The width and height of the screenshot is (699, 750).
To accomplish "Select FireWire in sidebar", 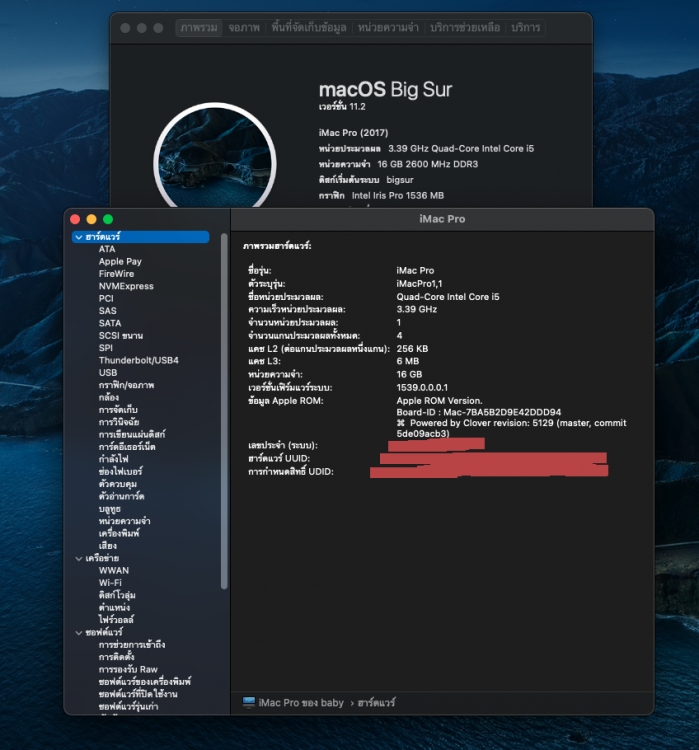I will [116, 274].
